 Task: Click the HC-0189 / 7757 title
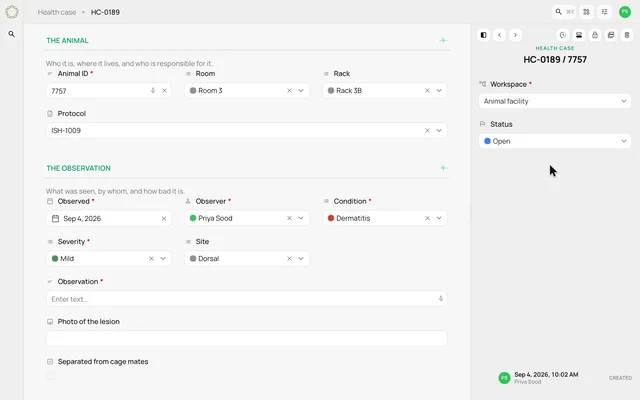555,60
